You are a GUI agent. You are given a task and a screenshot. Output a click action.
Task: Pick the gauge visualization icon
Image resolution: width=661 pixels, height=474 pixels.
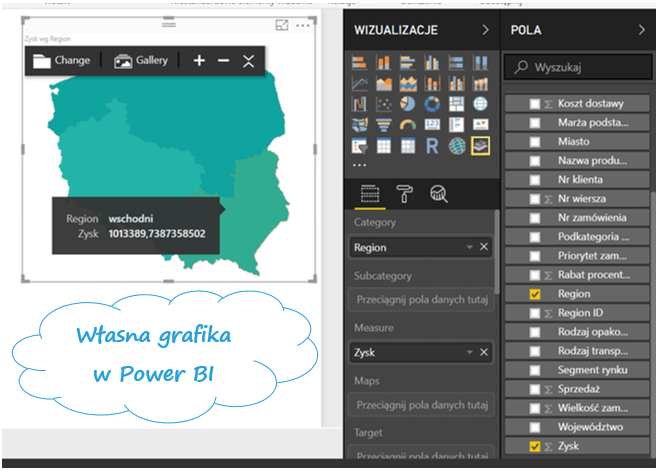click(x=408, y=125)
